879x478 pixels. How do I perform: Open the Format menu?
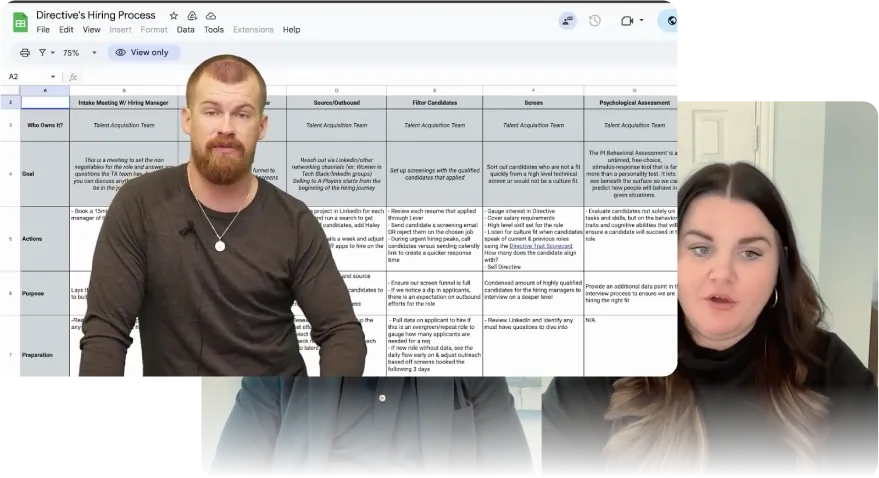(154, 30)
